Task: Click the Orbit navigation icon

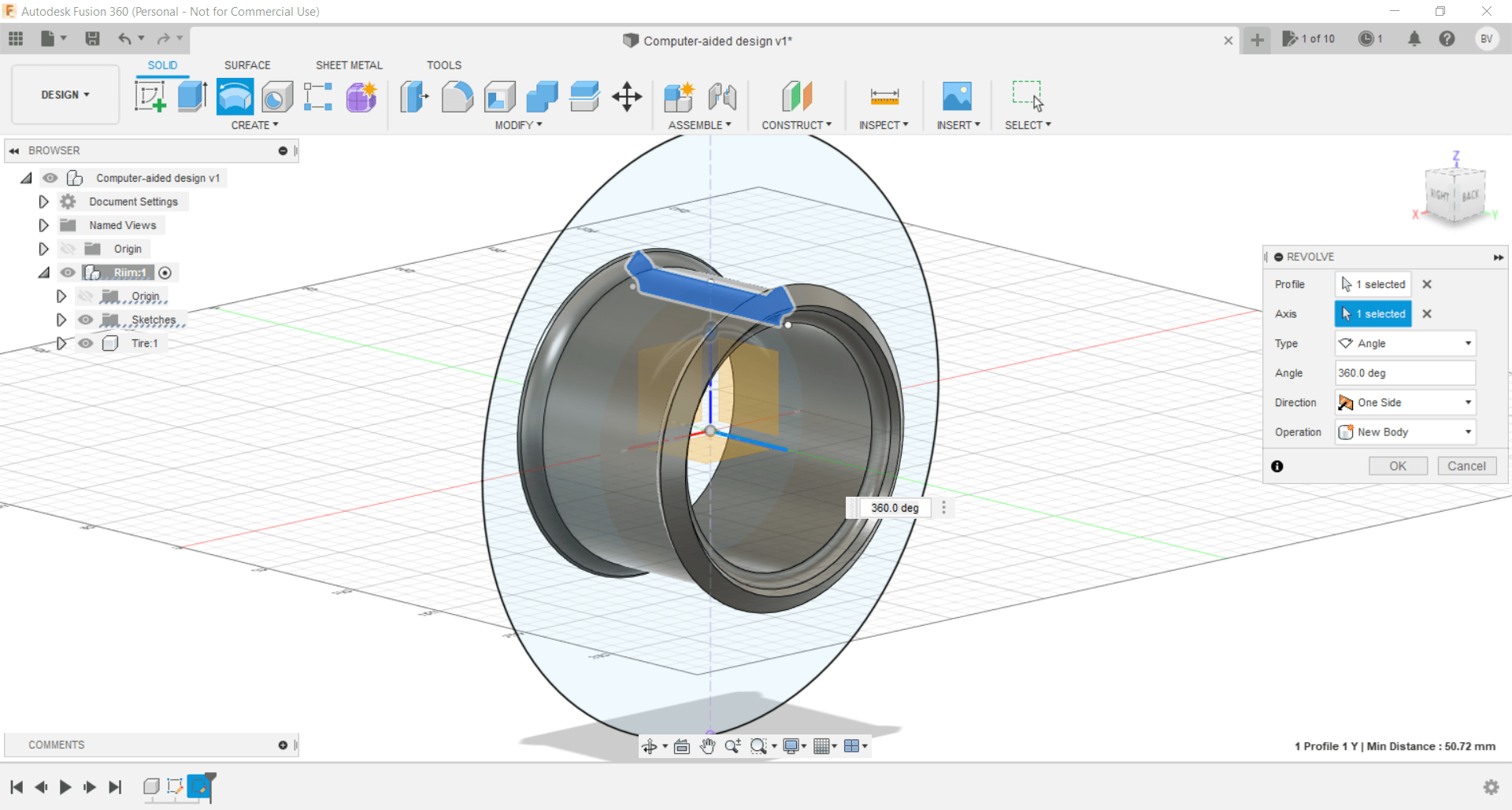Action: [x=649, y=746]
